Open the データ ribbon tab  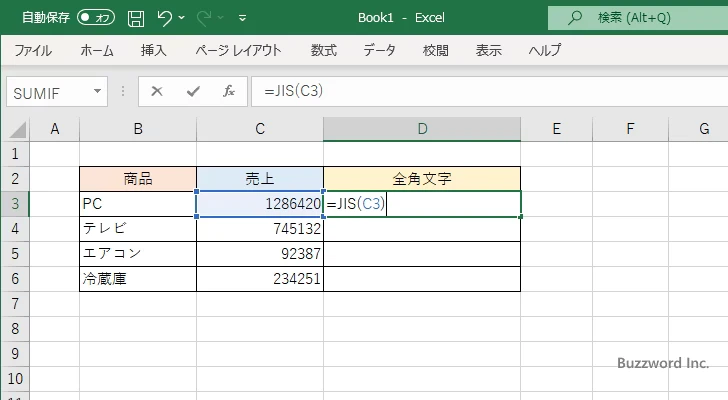click(x=379, y=50)
